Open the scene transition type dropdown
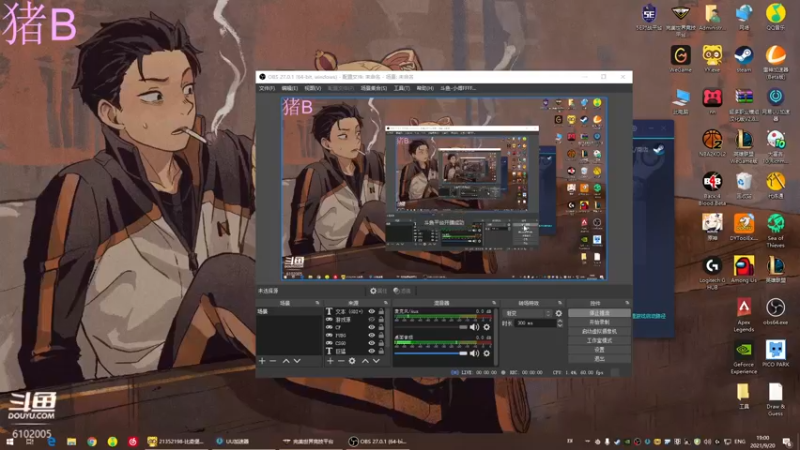Screen dimensions: 800x450 pos(528,313)
